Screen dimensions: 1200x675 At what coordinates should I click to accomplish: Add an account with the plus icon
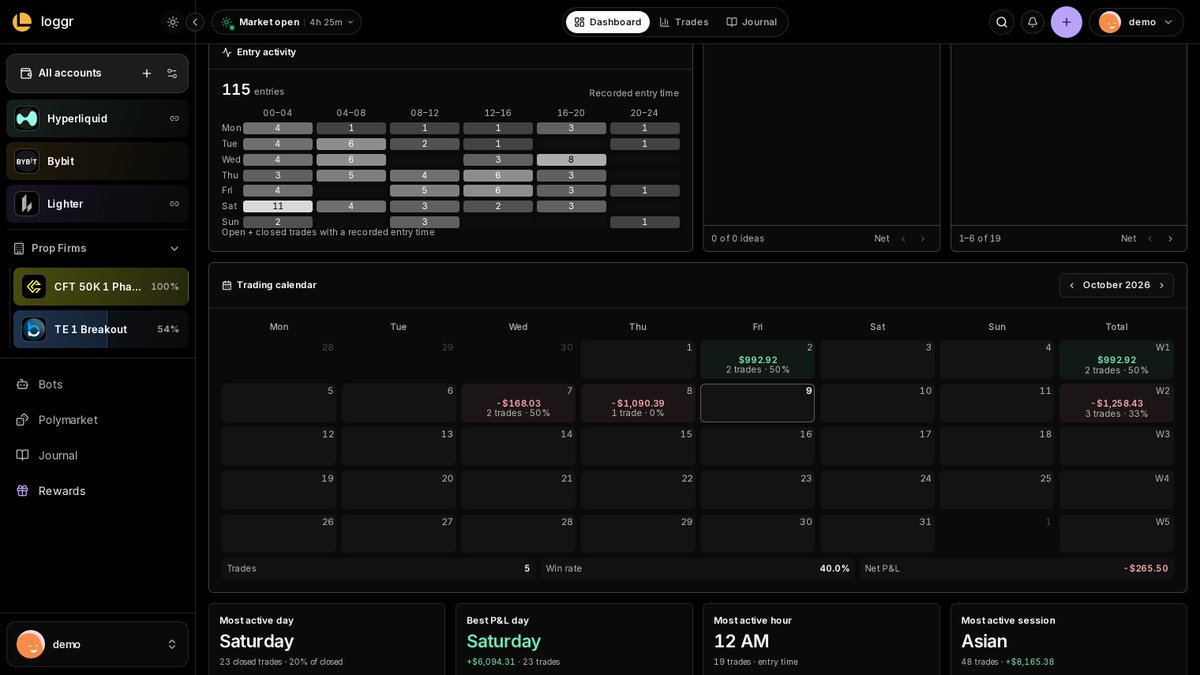pos(147,73)
